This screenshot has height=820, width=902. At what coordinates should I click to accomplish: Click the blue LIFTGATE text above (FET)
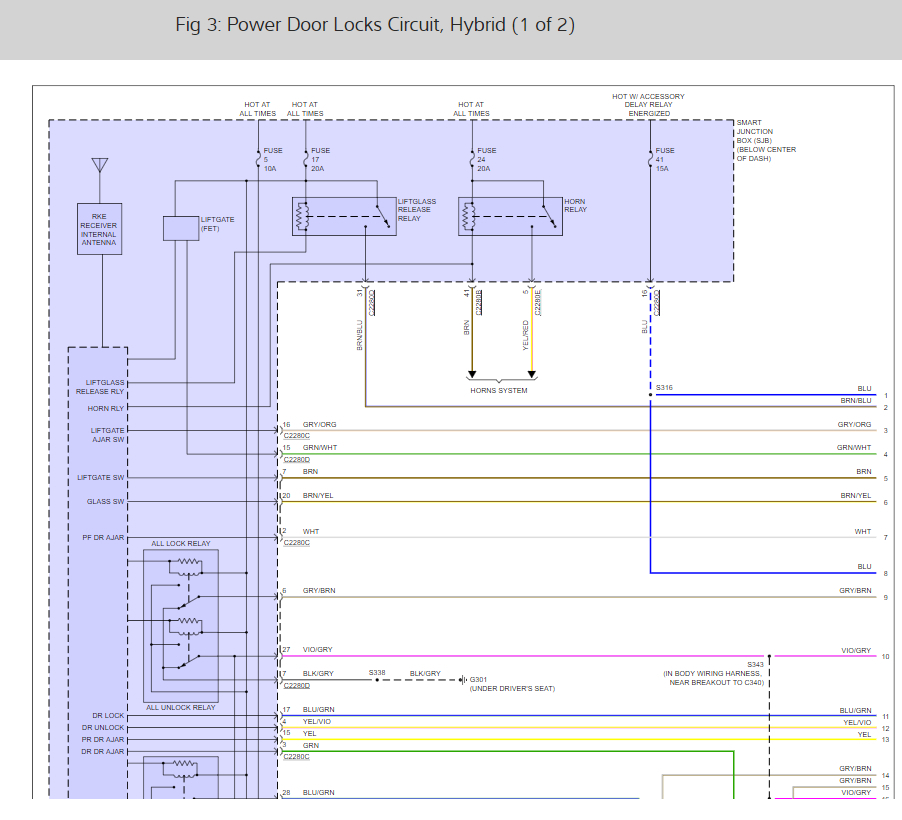click(218, 219)
